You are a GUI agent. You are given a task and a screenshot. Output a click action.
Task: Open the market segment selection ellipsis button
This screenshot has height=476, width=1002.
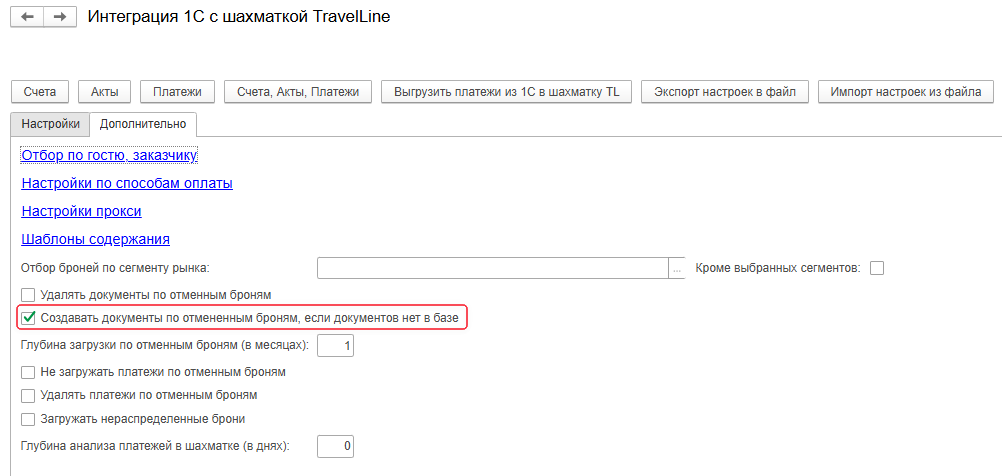coord(677,267)
